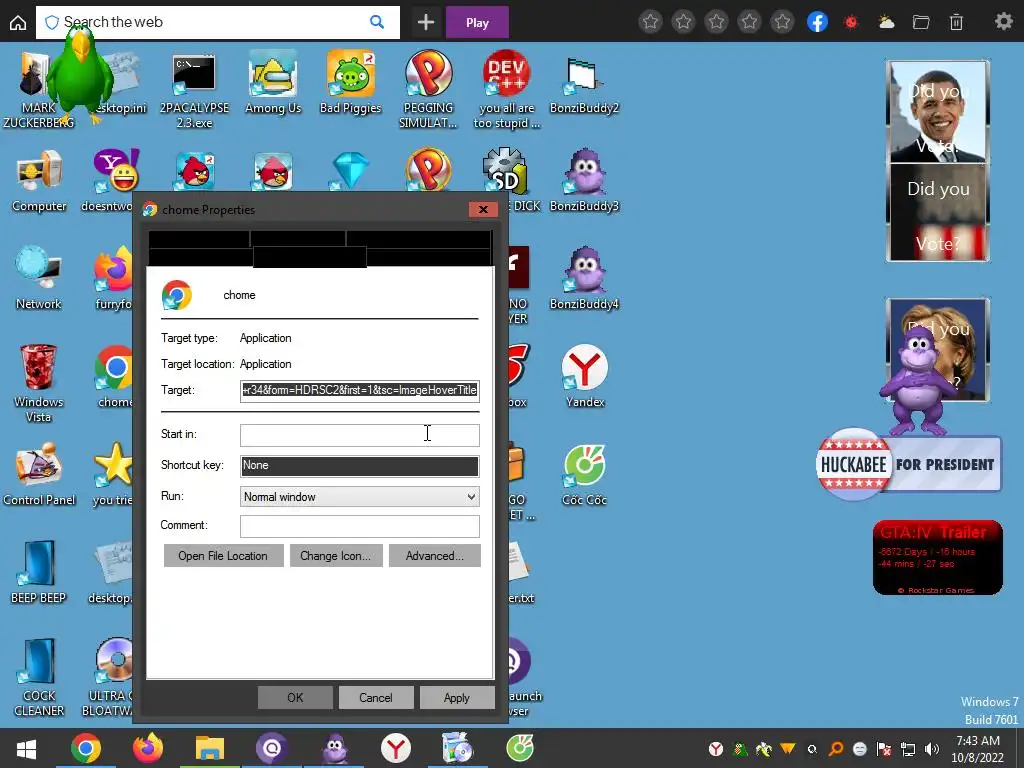The width and height of the screenshot is (1024, 768).
Task: Select the COCK CLEANER desktop icon
Action: tap(39, 677)
